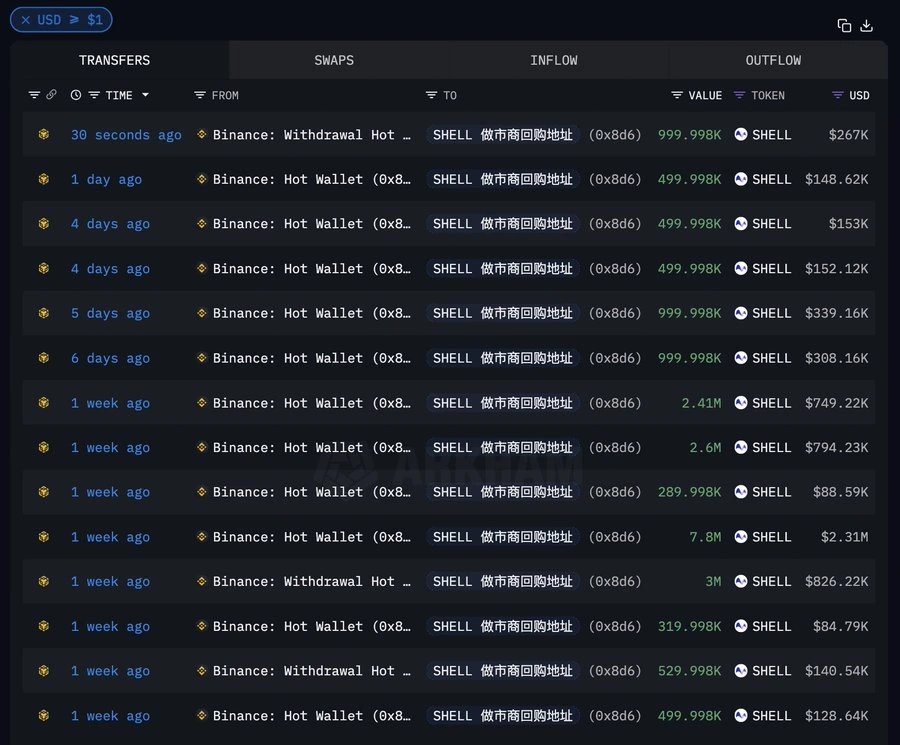Open the "4 days ago" link in the $153K row
Viewport: 900px width, 745px height.
(110, 224)
